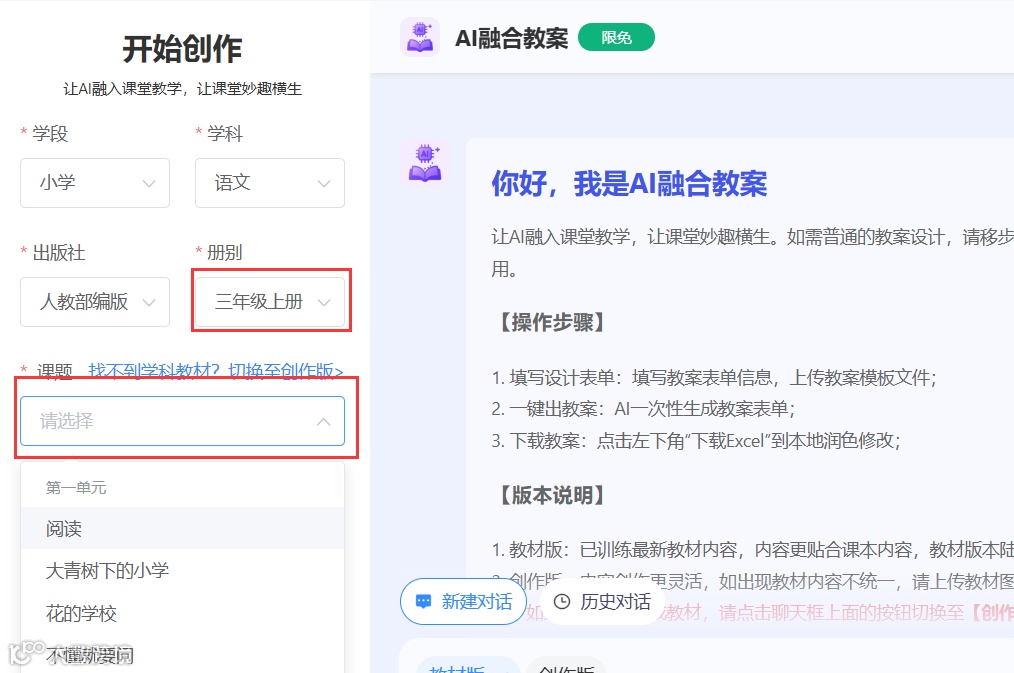Image resolution: width=1014 pixels, height=673 pixels.
Task: Click the 册别 field label
Action: (x=224, y=253)
